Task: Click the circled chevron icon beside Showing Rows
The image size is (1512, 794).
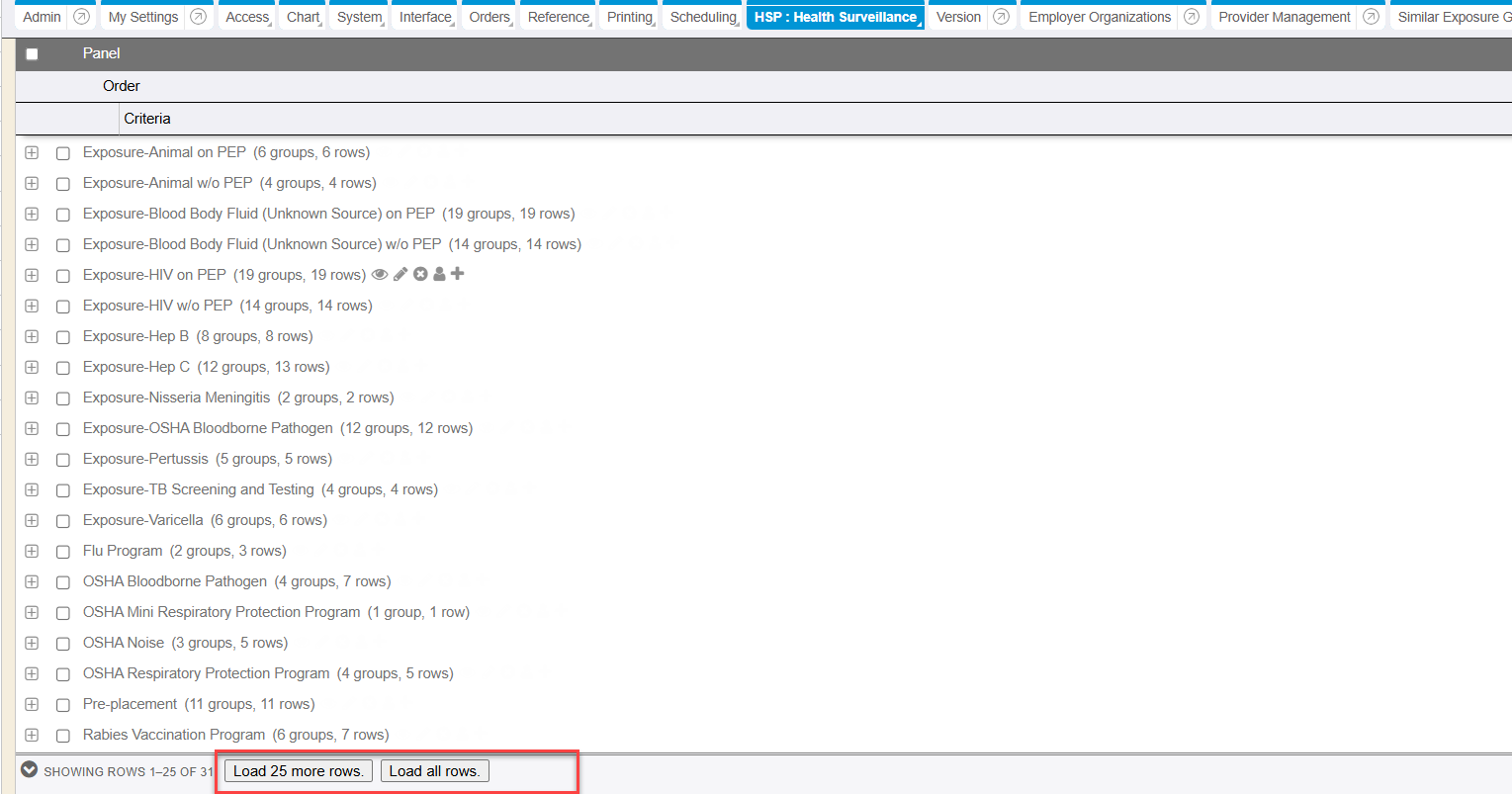Action: click(30, 770)
